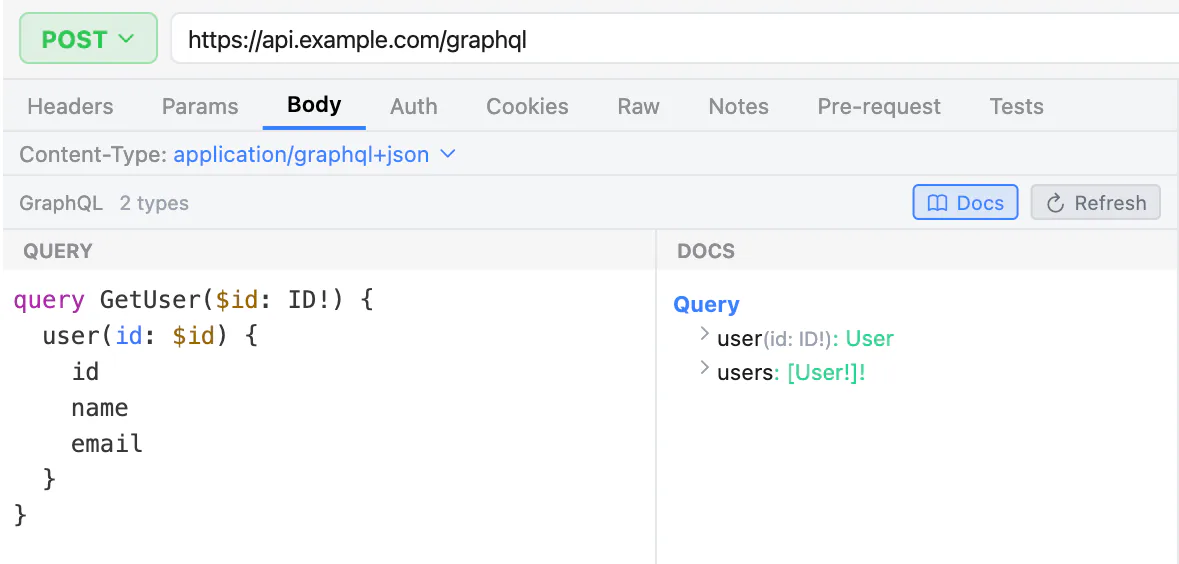The image size is (1179, 564).
Task: Switch to the Tests tab
Action: [1016, 106]
